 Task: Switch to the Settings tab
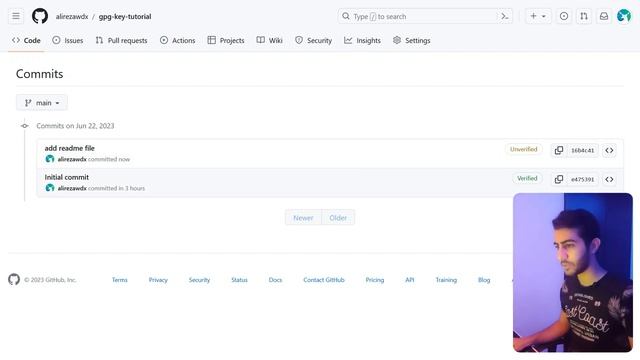(411, 40)
